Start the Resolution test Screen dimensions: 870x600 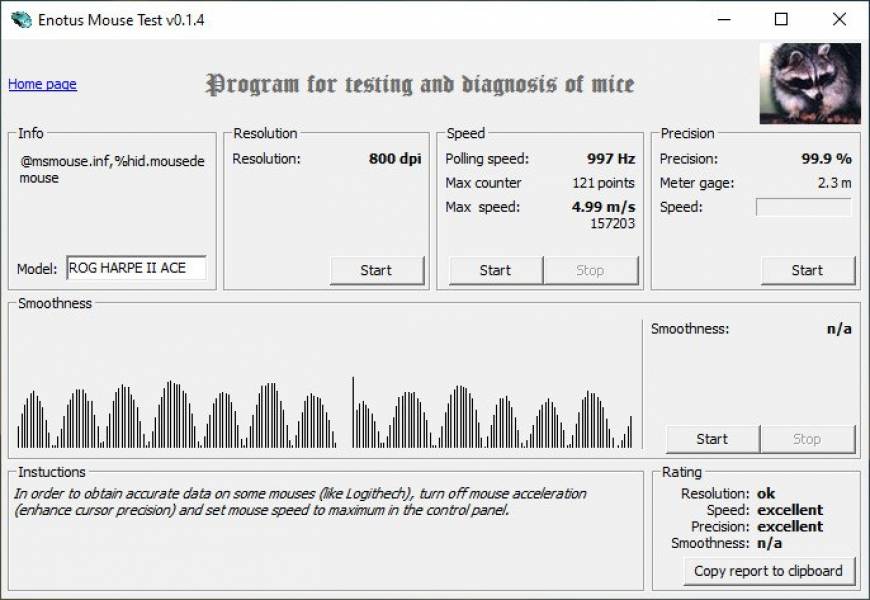point(377,270)
